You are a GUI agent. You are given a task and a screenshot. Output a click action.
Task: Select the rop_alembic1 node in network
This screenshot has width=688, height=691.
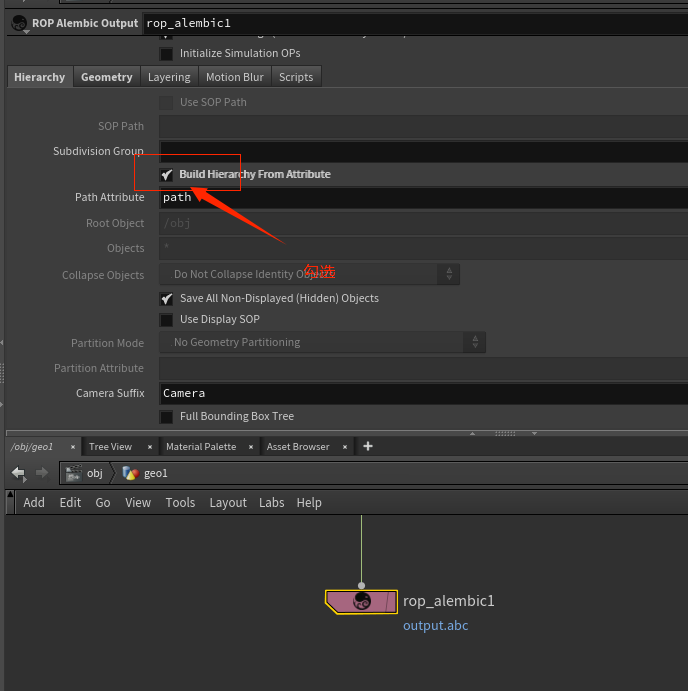coord(361,601)
